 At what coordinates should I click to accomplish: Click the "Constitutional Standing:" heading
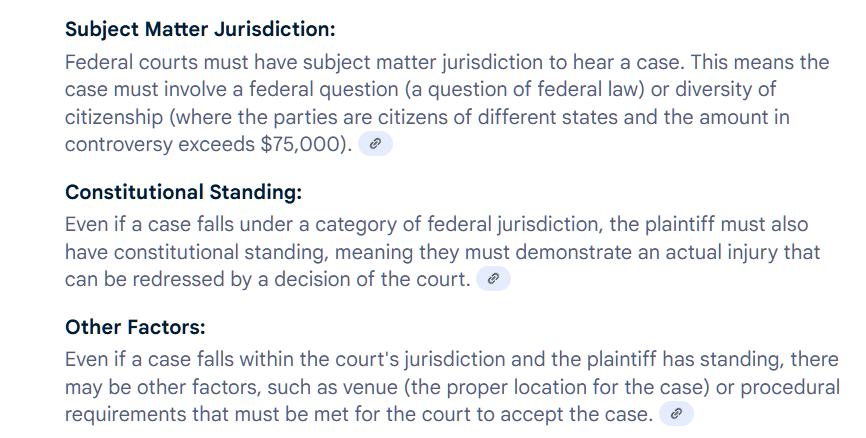coord(183,192)
